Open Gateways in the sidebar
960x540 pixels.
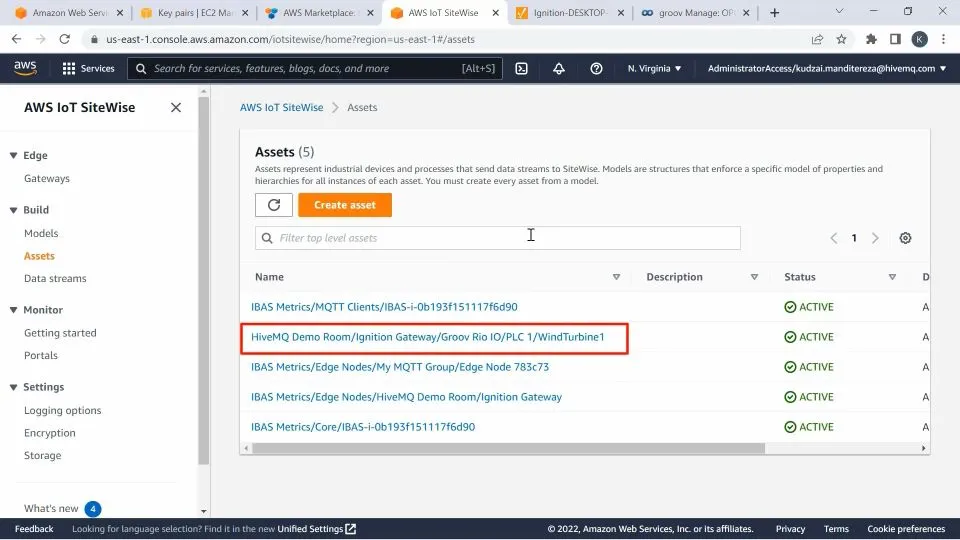47,179
